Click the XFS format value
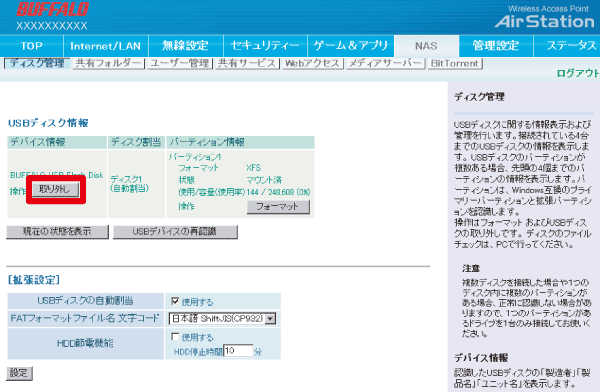600x392 pixels. [x=253, y=168]
